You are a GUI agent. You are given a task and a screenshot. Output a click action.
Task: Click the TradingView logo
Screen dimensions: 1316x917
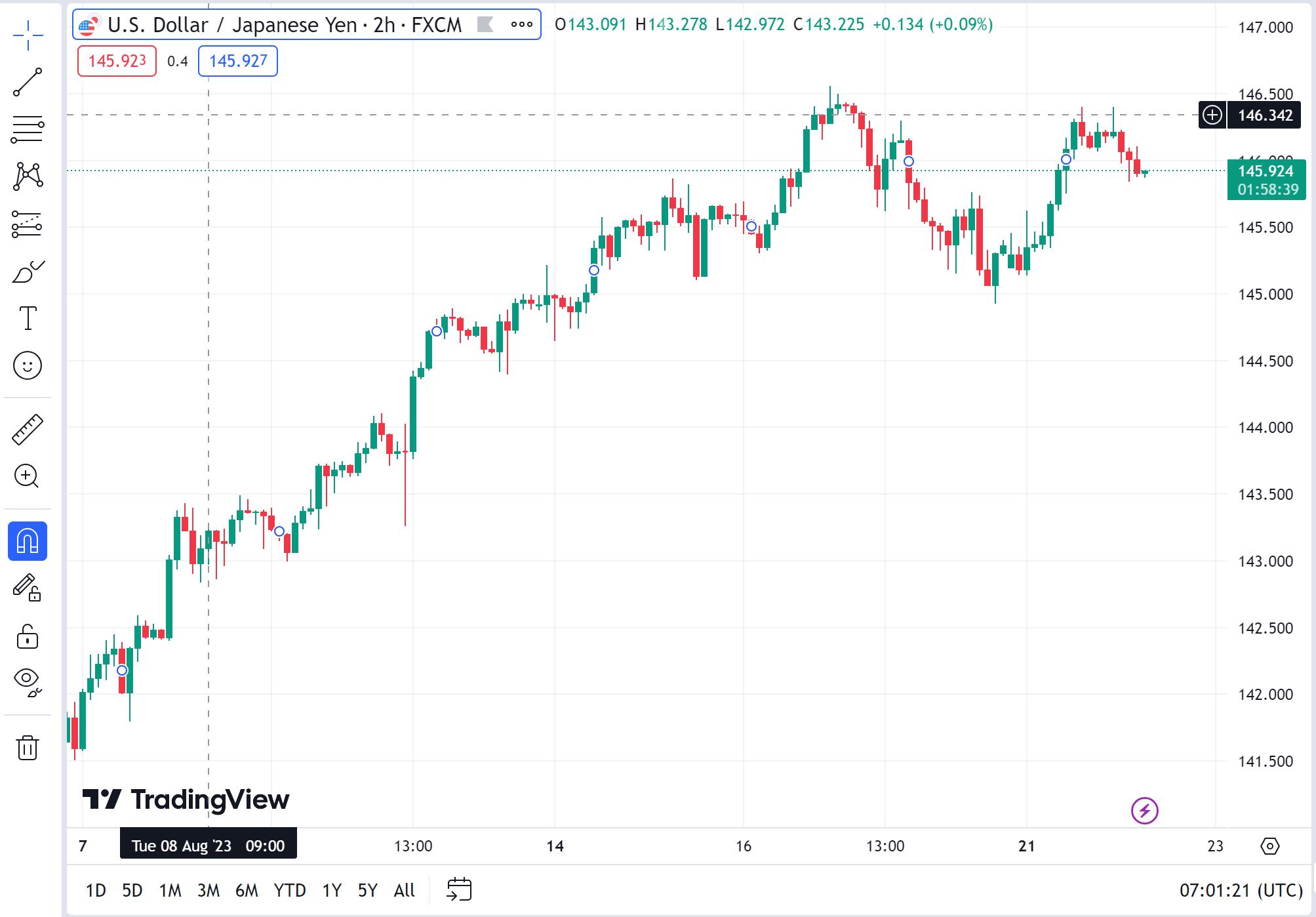coord(186,799)
